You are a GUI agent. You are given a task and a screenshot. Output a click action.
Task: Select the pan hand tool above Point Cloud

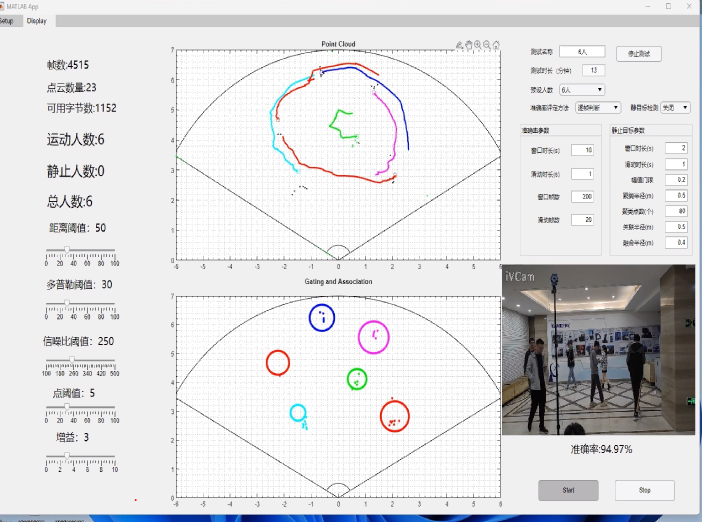tap(468, 45)
